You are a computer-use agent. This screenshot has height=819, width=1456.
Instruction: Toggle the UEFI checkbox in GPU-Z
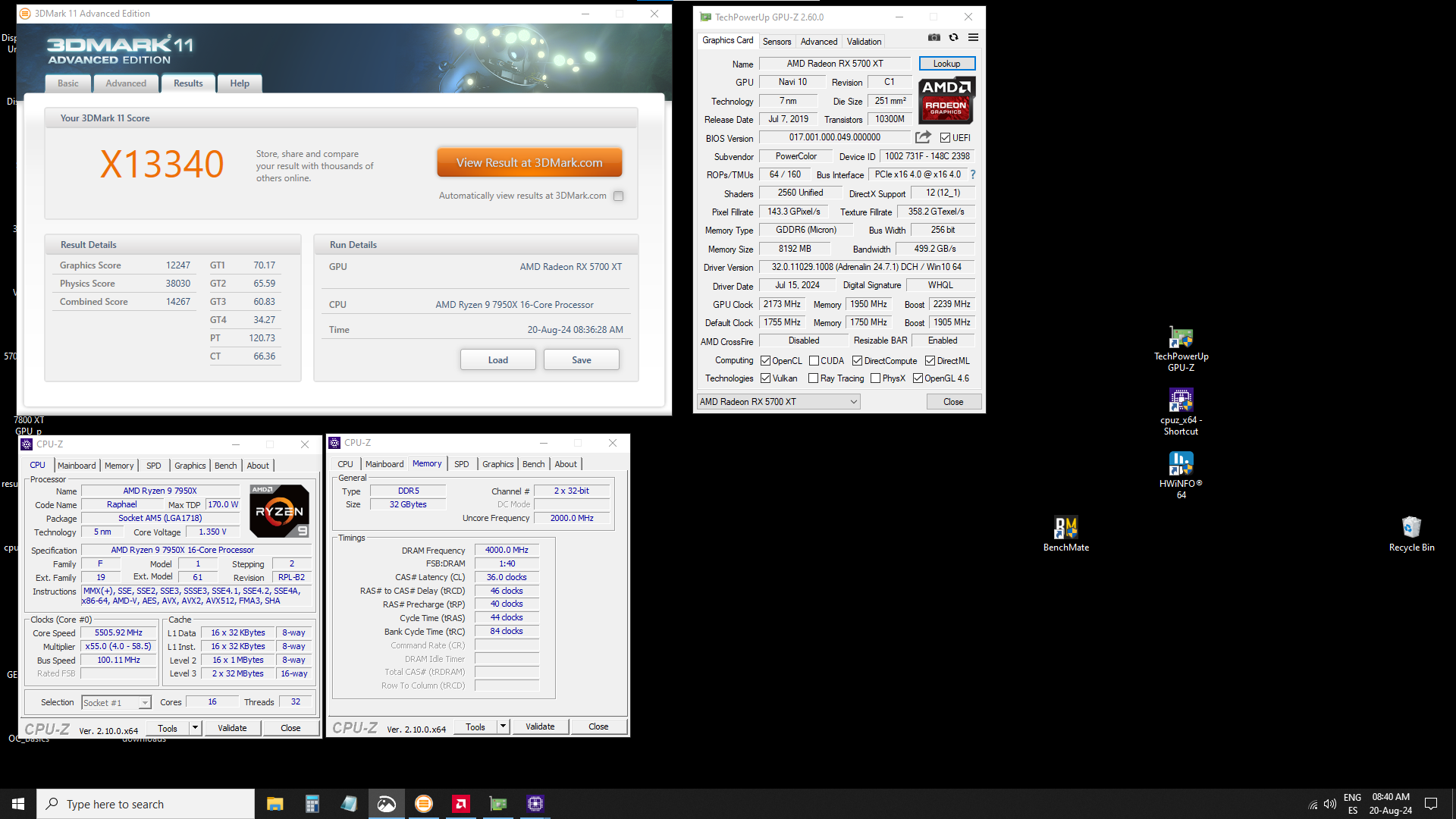point(945,138)
